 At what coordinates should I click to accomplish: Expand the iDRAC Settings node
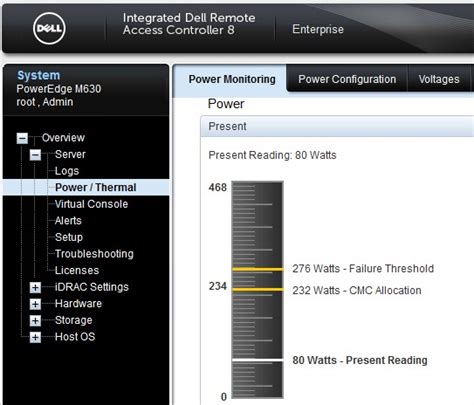point(35,287)
